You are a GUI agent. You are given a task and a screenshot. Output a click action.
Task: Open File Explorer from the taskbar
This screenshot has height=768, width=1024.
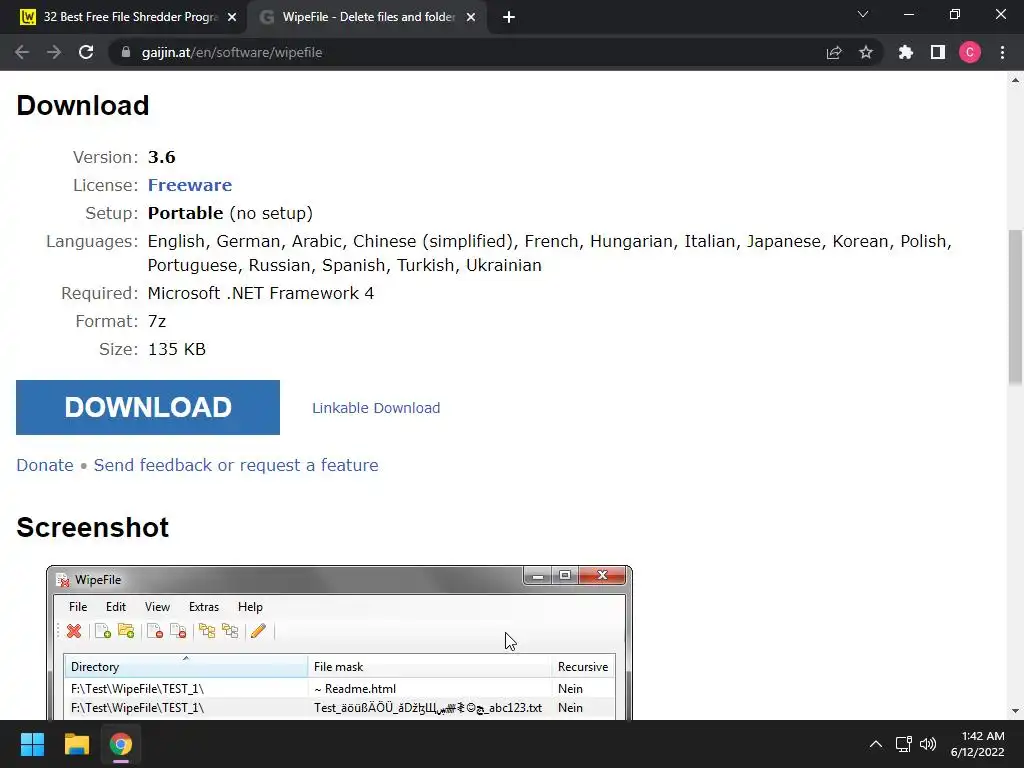pyautogui.click(x=76, y=744)
